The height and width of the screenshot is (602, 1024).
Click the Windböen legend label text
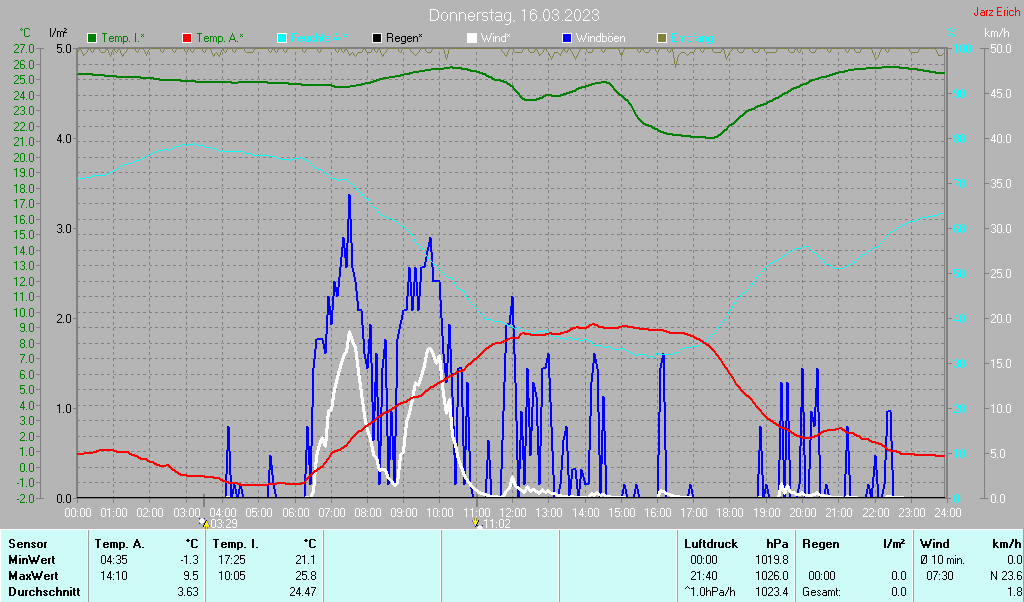click(x=600, y=38)
